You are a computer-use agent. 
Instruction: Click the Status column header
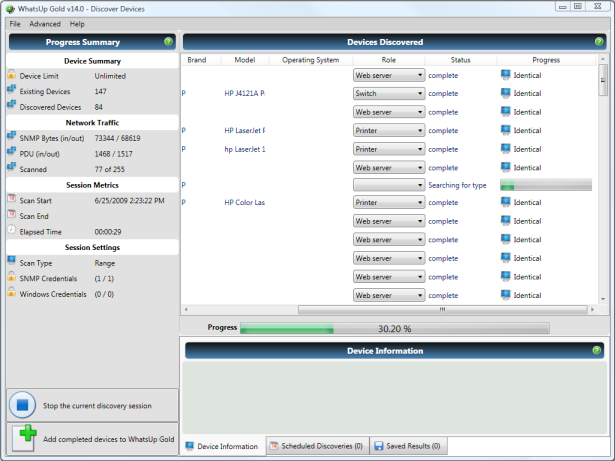point(460,60)
